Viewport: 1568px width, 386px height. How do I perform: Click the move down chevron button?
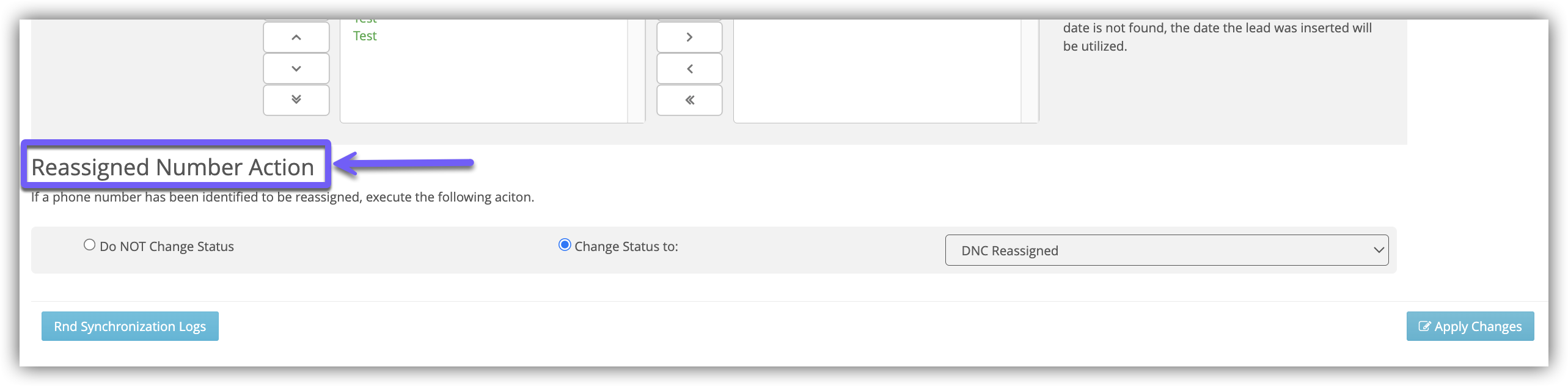(x=296, y=68)
